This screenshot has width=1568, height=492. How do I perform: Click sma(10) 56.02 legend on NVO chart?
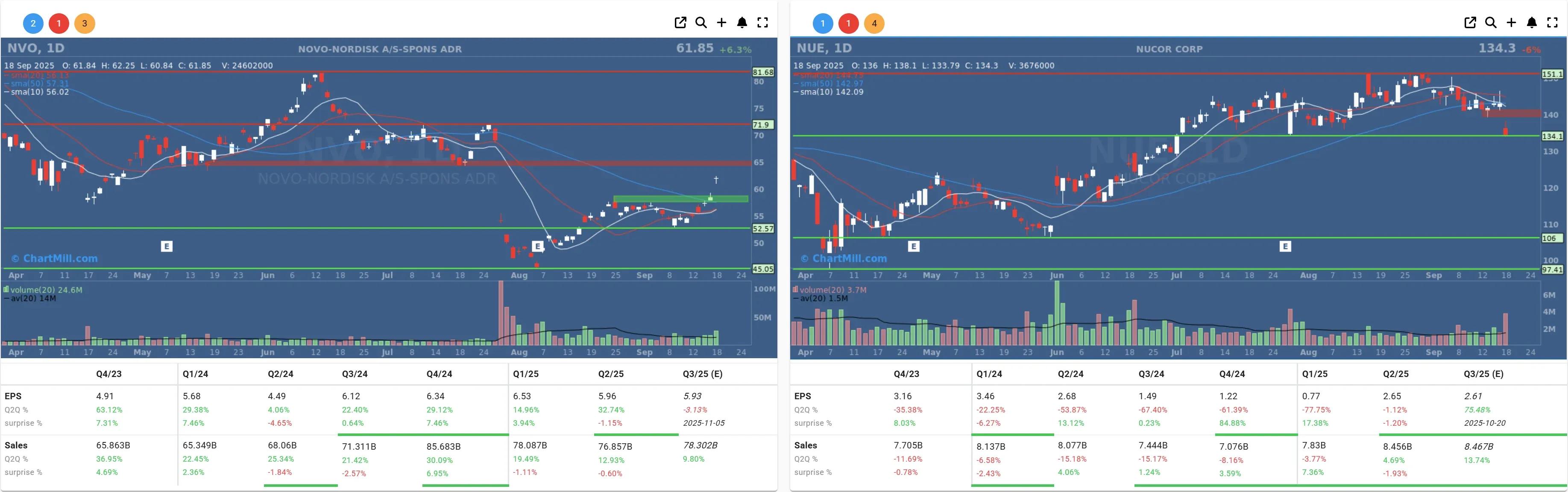[37, 92]
